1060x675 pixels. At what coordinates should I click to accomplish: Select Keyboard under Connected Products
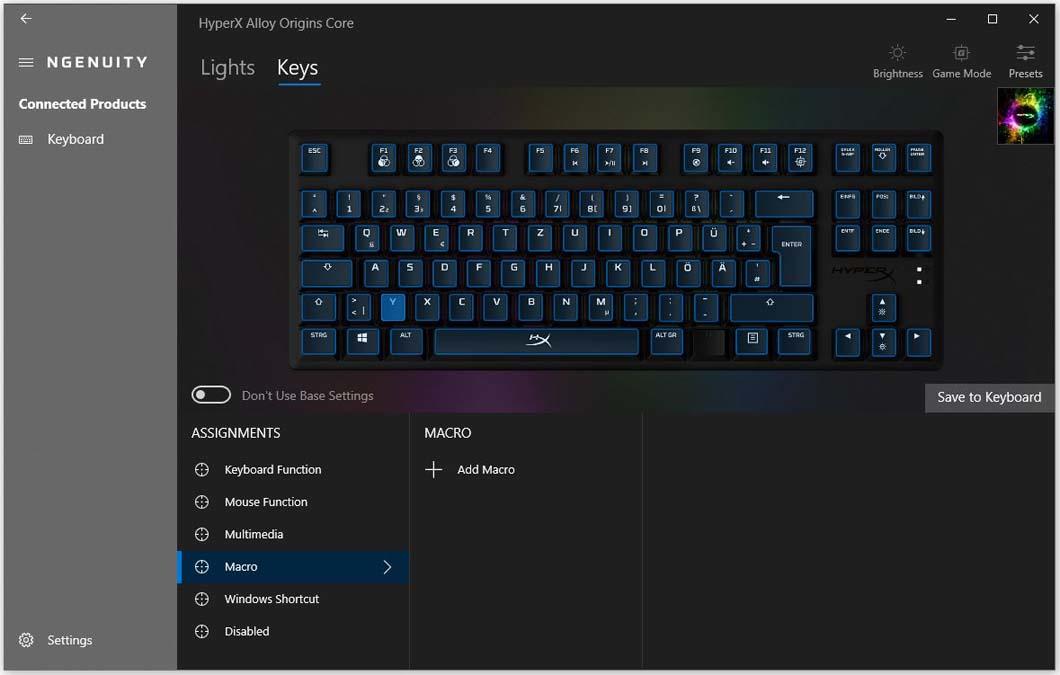[75, 139]
